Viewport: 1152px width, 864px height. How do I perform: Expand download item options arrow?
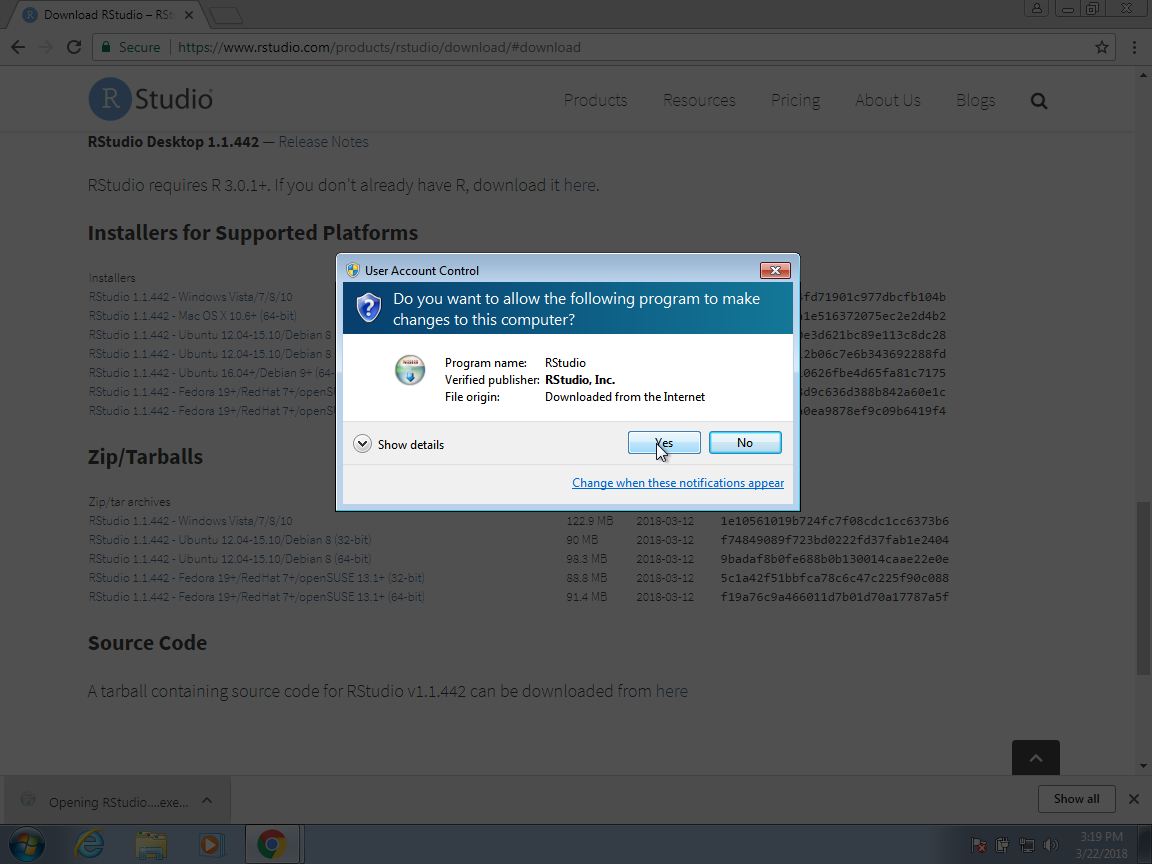[x=207, y=801]
